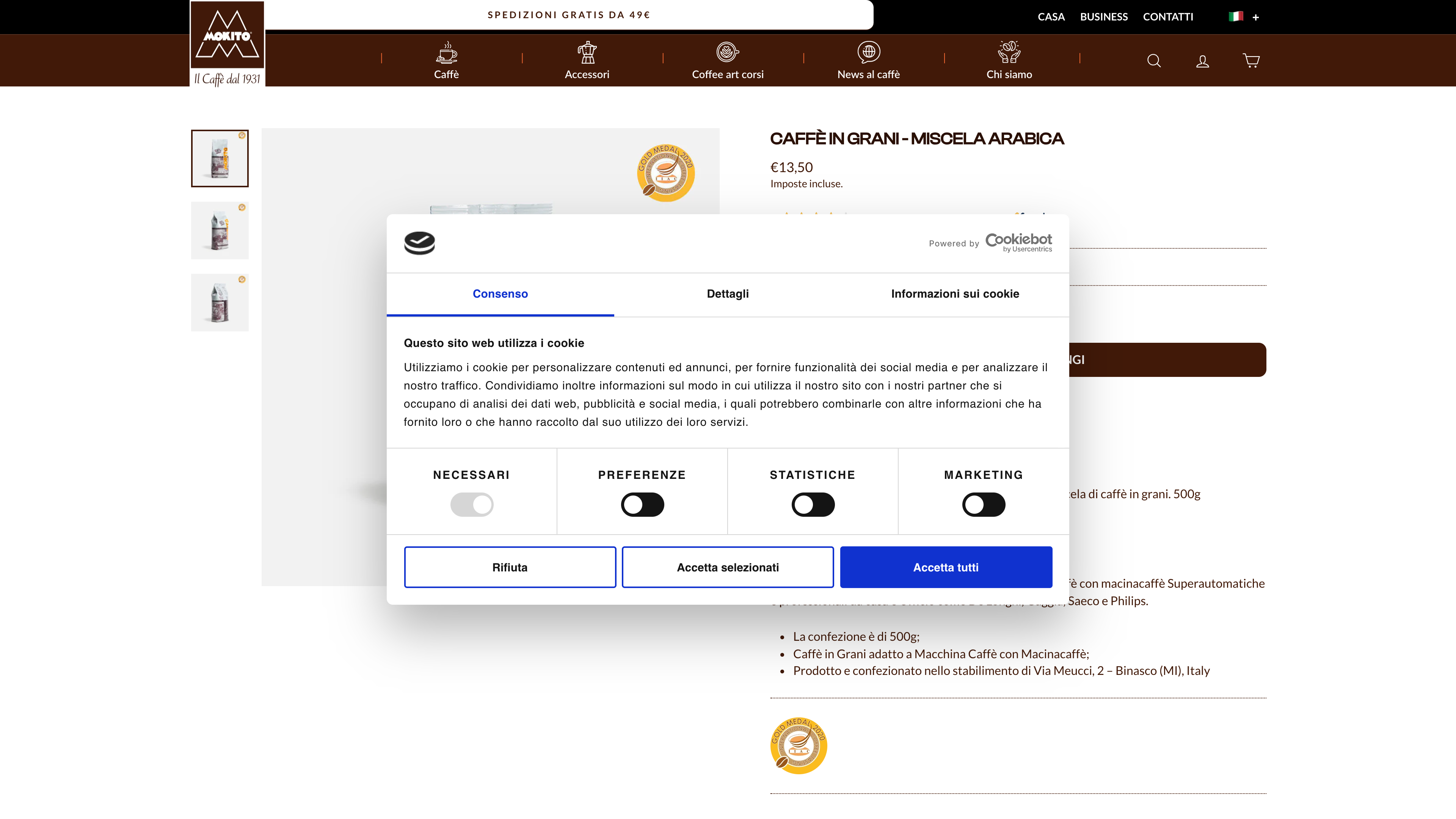
Task: Click the hands icon for Chi siamo
Action: [x=1009, y=53]
